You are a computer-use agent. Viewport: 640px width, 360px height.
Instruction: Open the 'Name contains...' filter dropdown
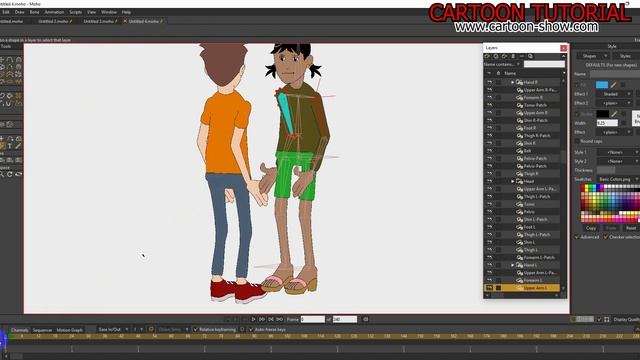(502, 64)
